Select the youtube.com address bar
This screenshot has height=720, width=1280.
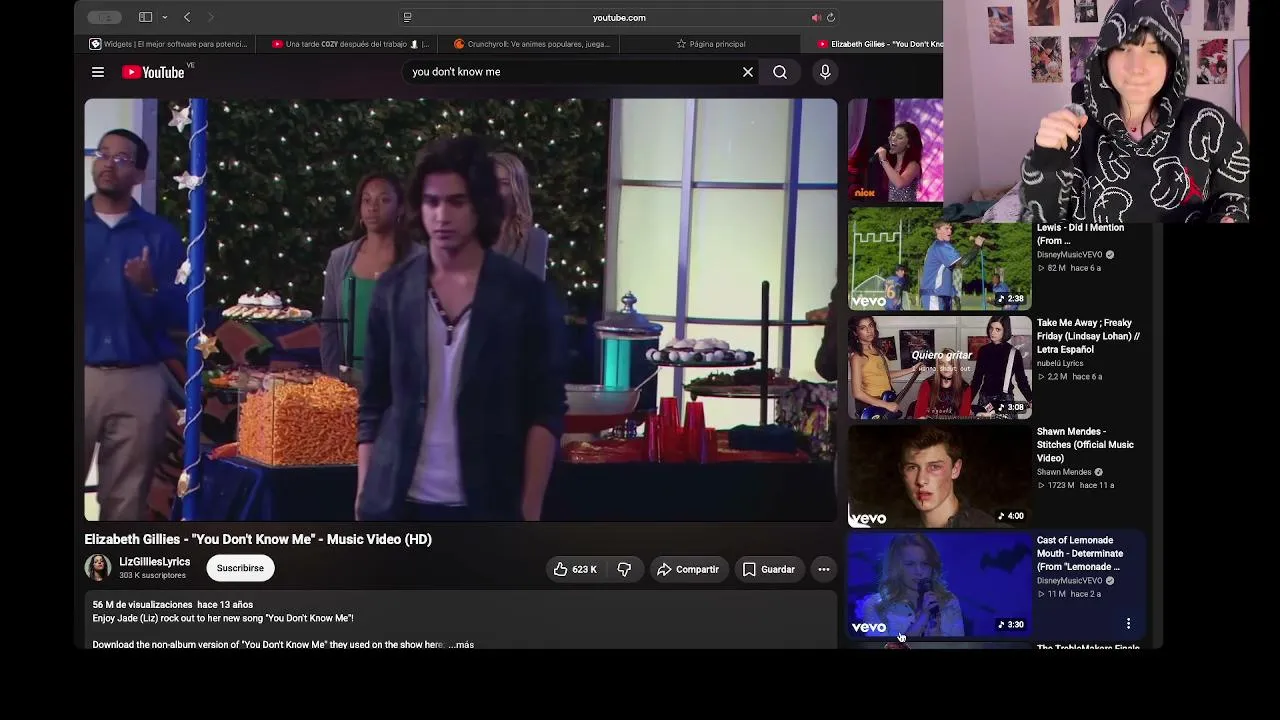(x=619, y=17)
